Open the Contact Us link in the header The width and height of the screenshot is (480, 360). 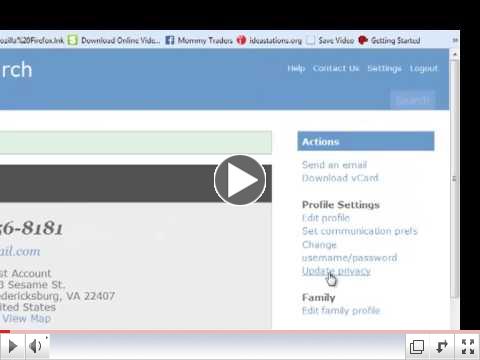(336, 68)
